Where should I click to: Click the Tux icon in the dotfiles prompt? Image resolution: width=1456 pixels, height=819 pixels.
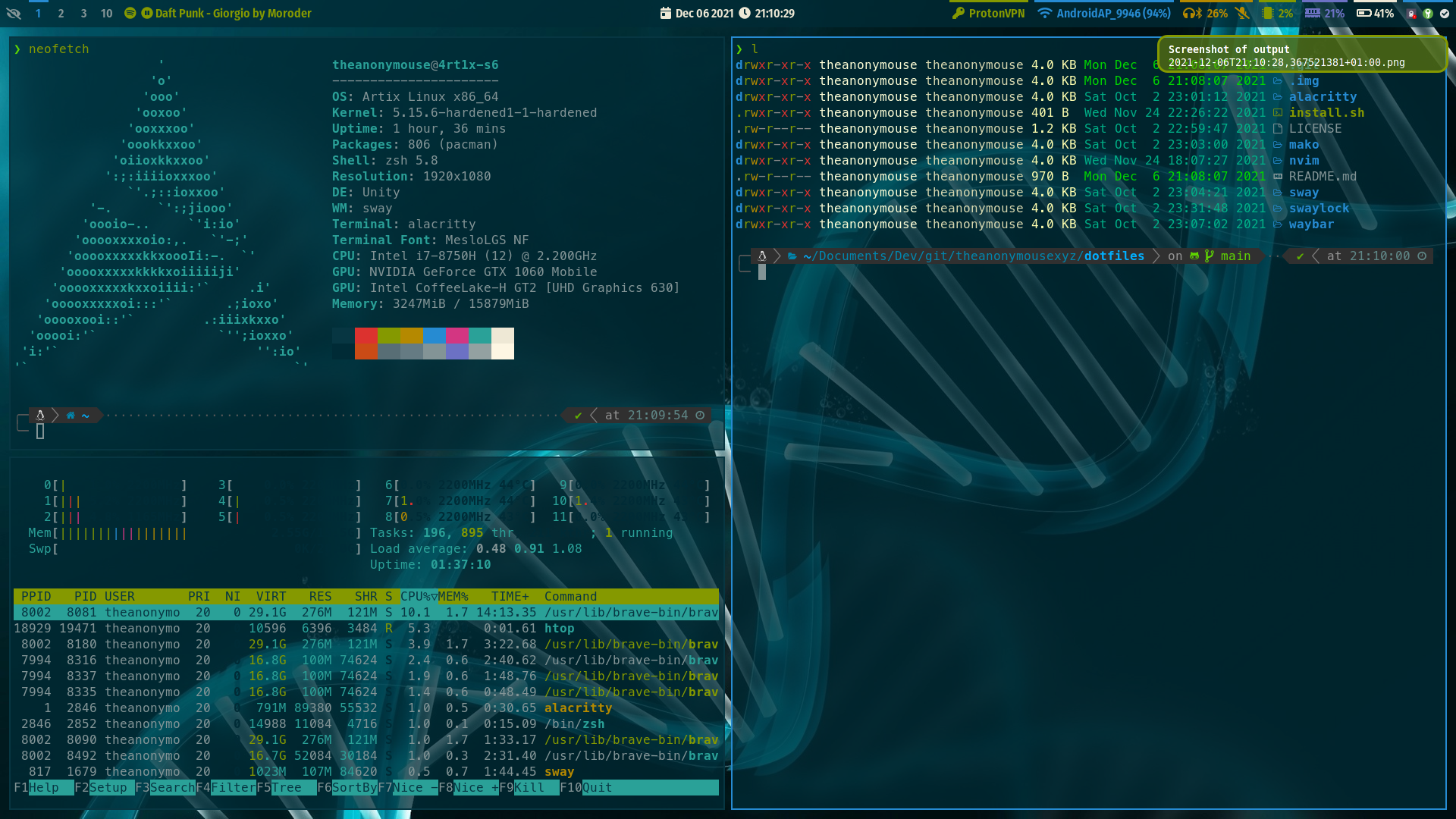(762, 256)
